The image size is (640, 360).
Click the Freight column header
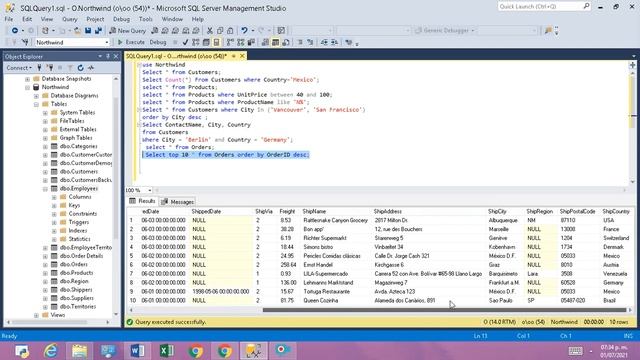[287, 211]
